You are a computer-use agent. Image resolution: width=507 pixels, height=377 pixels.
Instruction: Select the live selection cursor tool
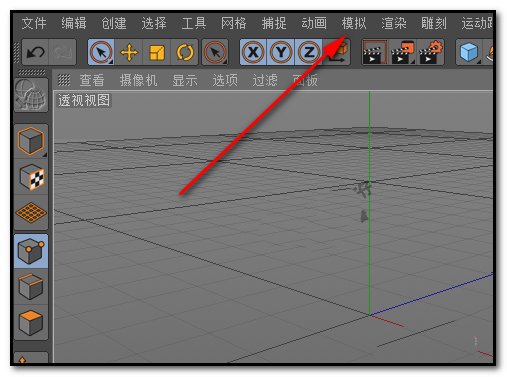pos(101,52)
